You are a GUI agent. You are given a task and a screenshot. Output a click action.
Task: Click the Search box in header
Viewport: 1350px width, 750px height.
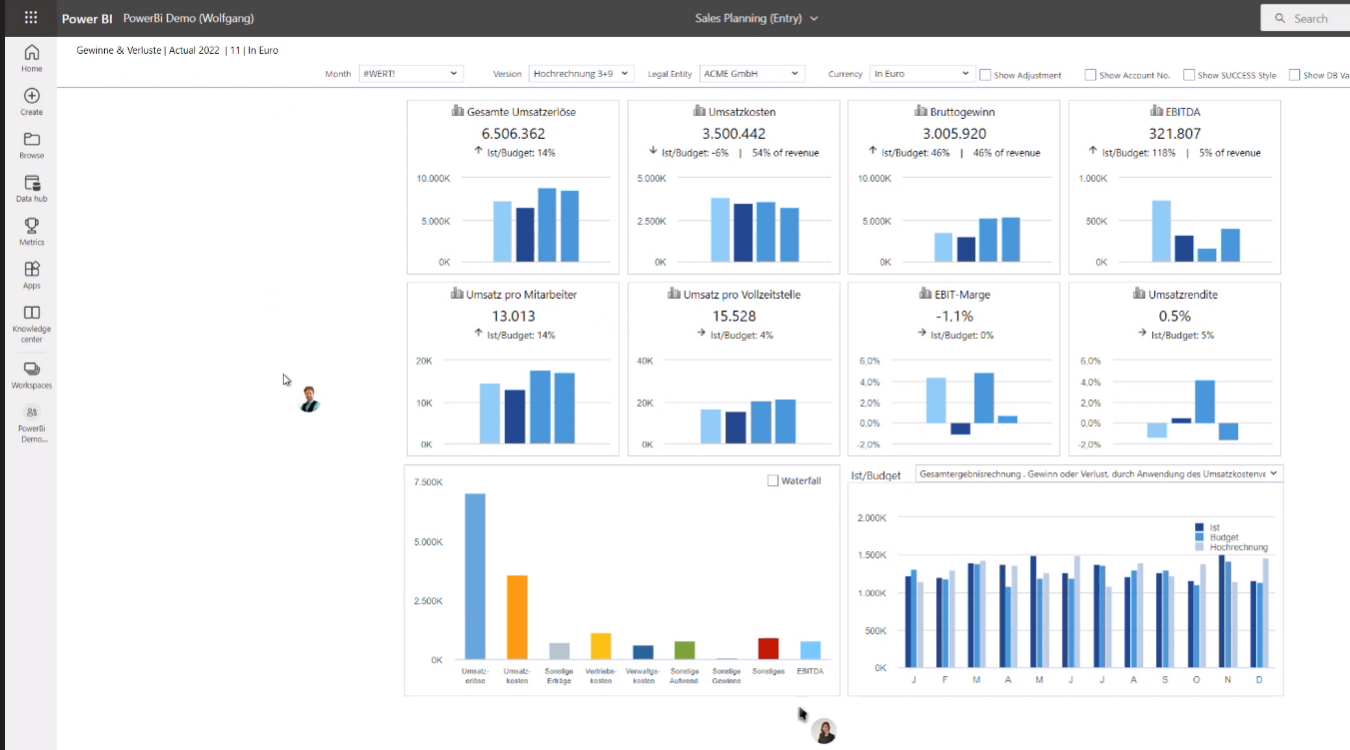pyautogui.click(x=1309, y=18)
